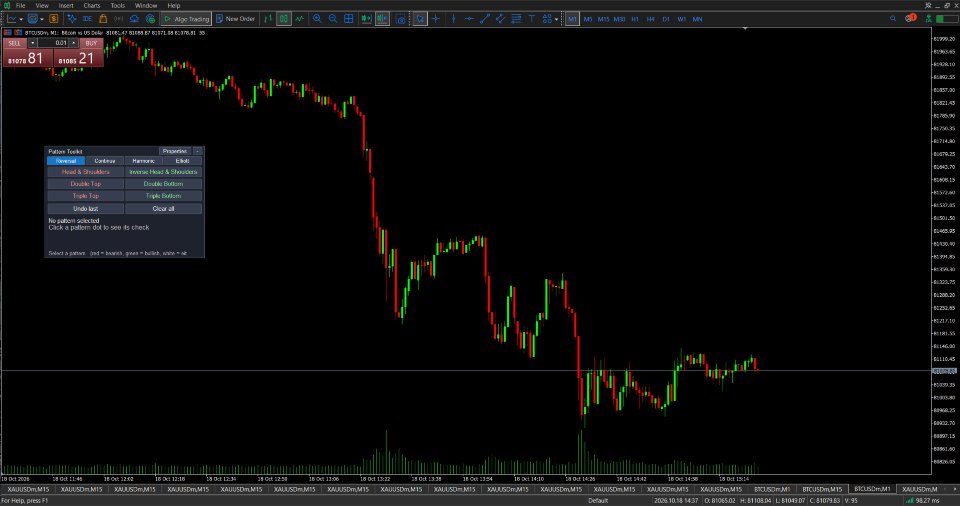This screenshot has height=506, width=960.
Task: Switch to Continue tab in Pattern Toolkit
Action: point(105,160)
